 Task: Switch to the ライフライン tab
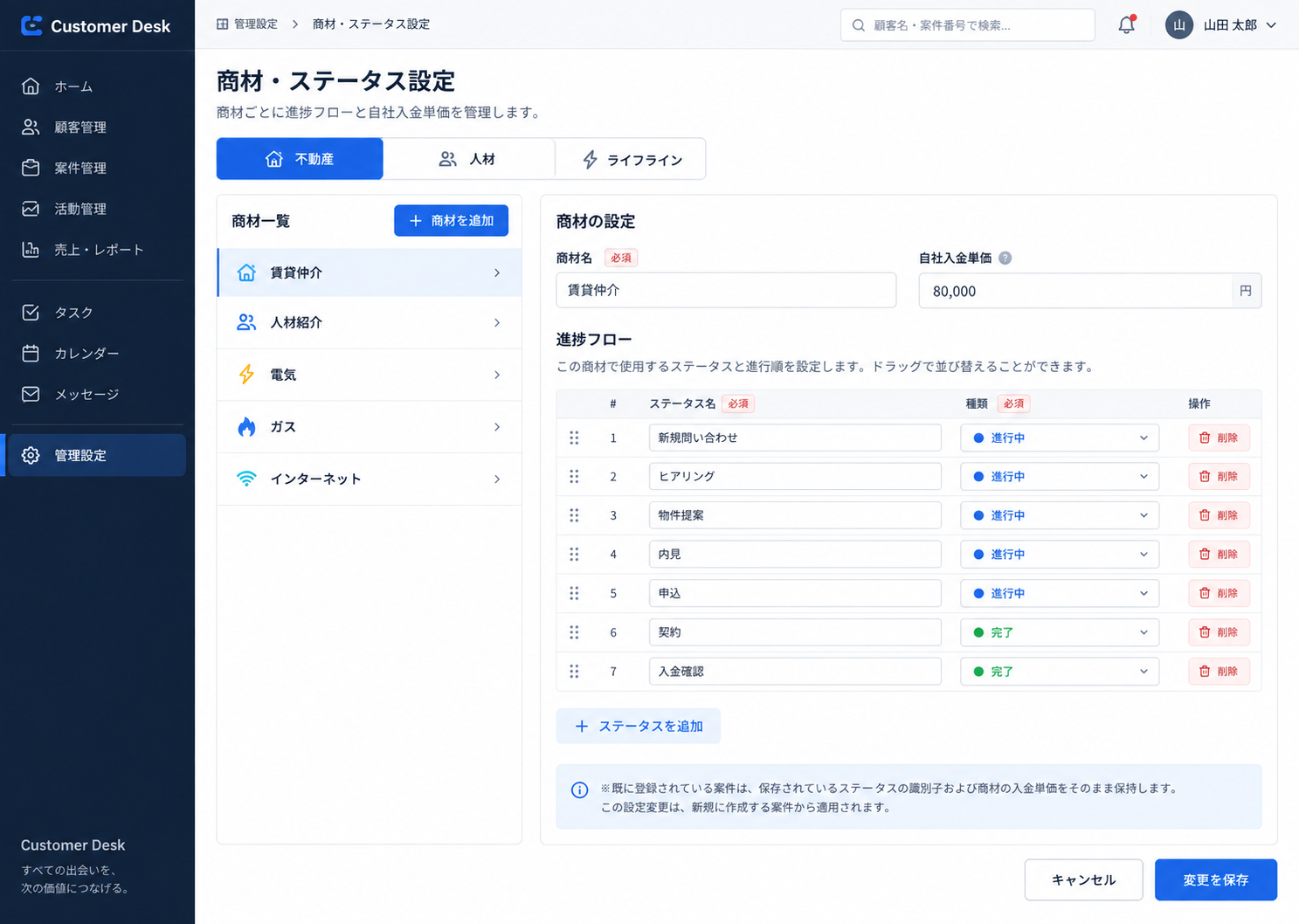(x=631, y=159)
